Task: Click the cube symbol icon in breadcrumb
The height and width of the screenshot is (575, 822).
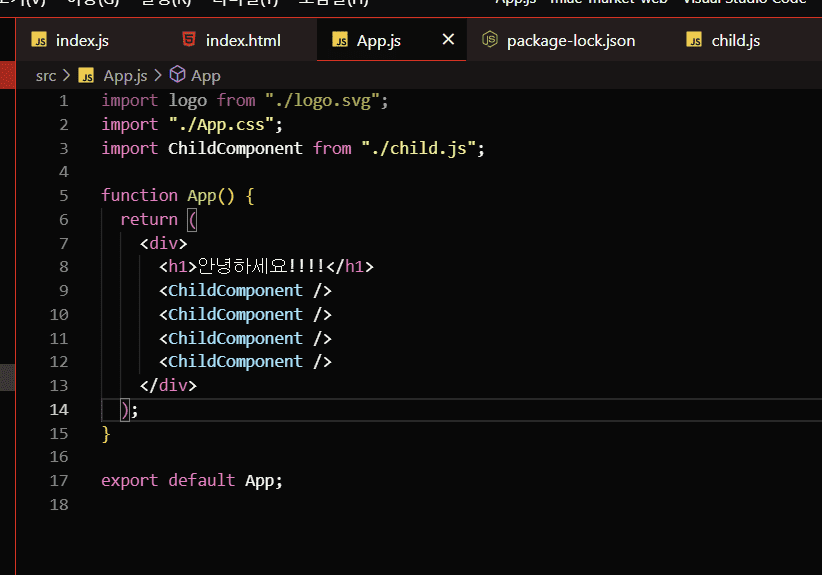Action: click(178, 75)
